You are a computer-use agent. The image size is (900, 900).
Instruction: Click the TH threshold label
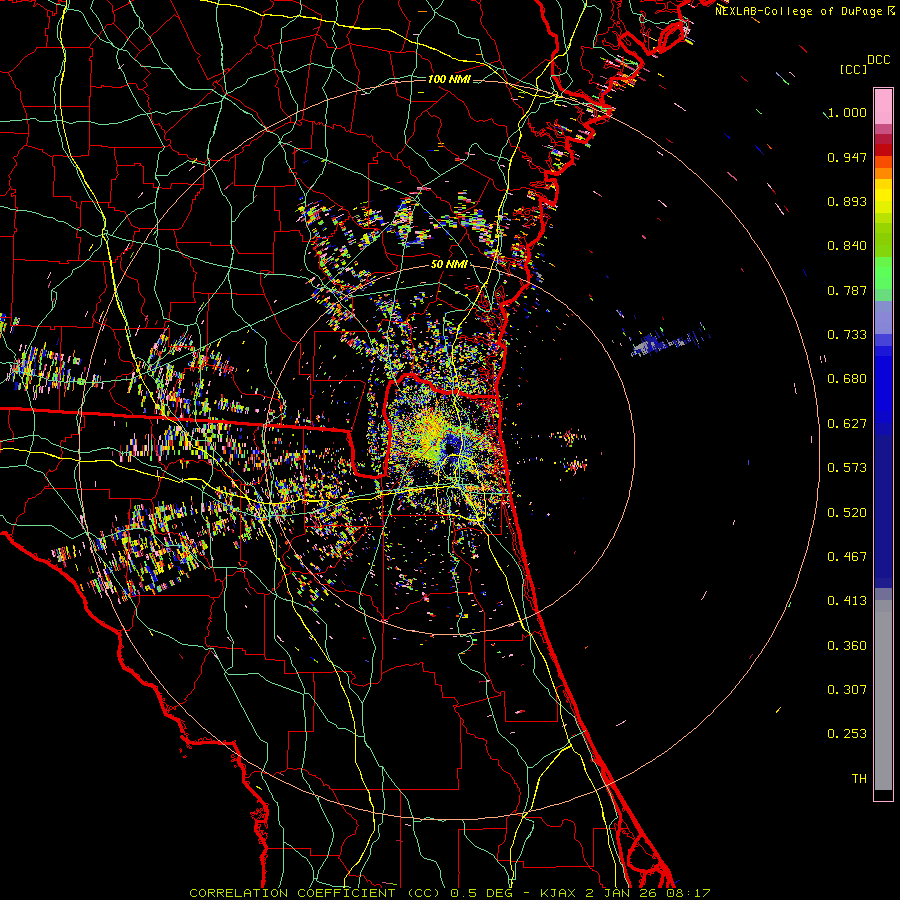point(859,779)
